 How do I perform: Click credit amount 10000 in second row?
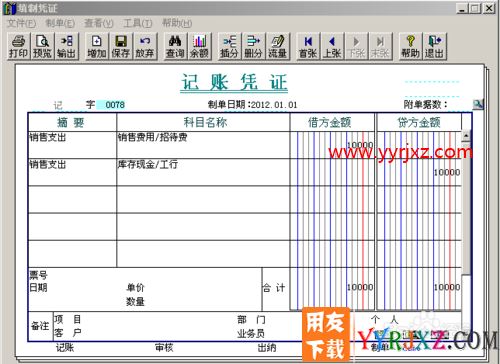pyautogui.click(x=447, y=172)
